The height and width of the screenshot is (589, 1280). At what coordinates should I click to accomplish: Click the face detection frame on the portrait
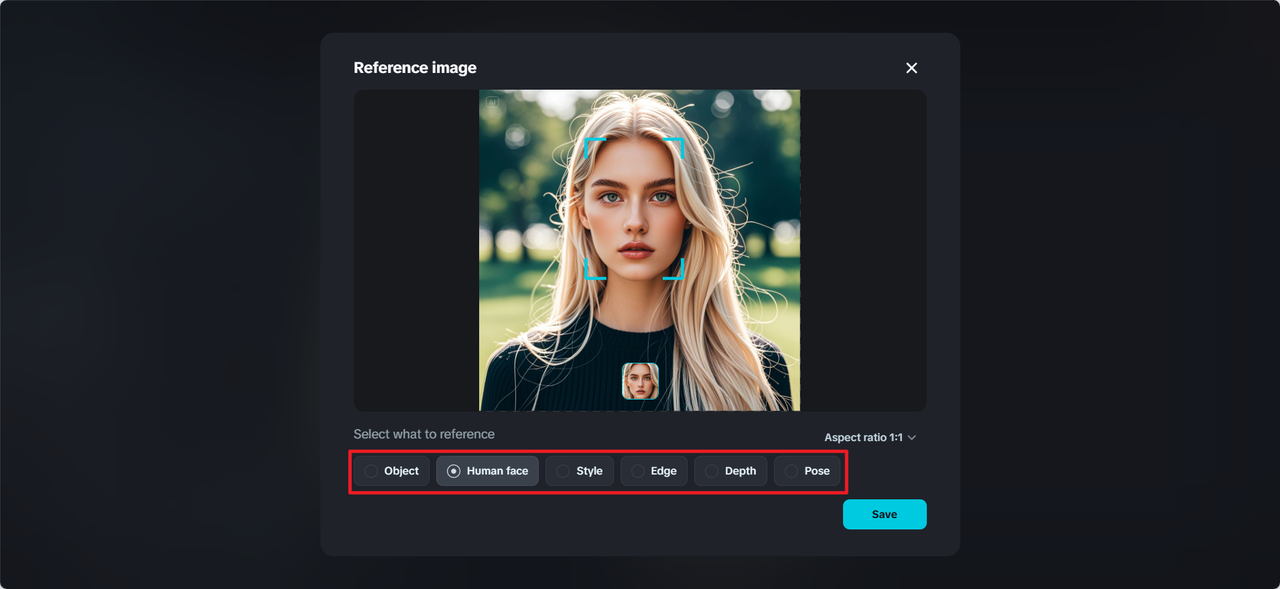[634, 208]
